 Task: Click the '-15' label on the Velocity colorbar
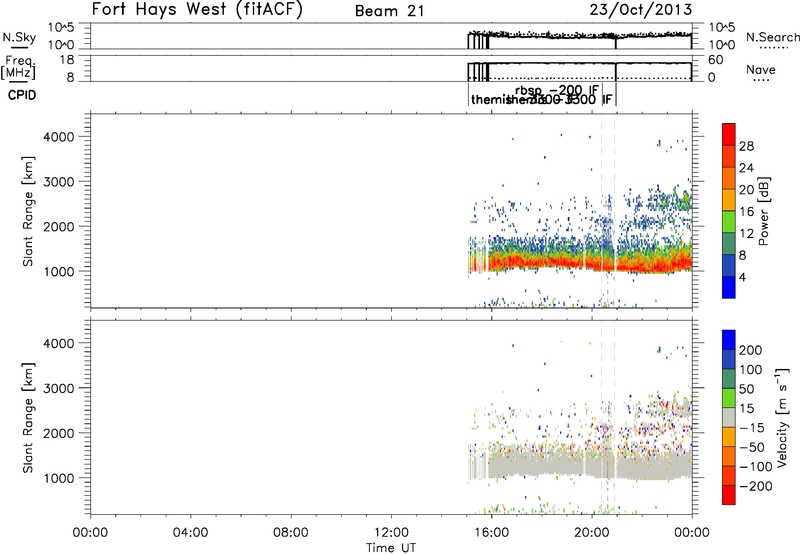tap(752, 428)
